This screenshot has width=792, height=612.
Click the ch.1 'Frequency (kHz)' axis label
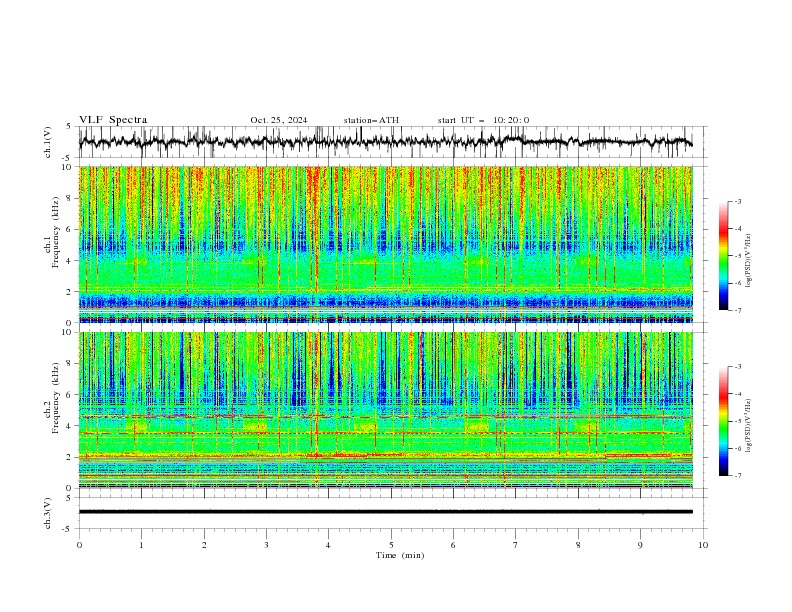point(56,232)
